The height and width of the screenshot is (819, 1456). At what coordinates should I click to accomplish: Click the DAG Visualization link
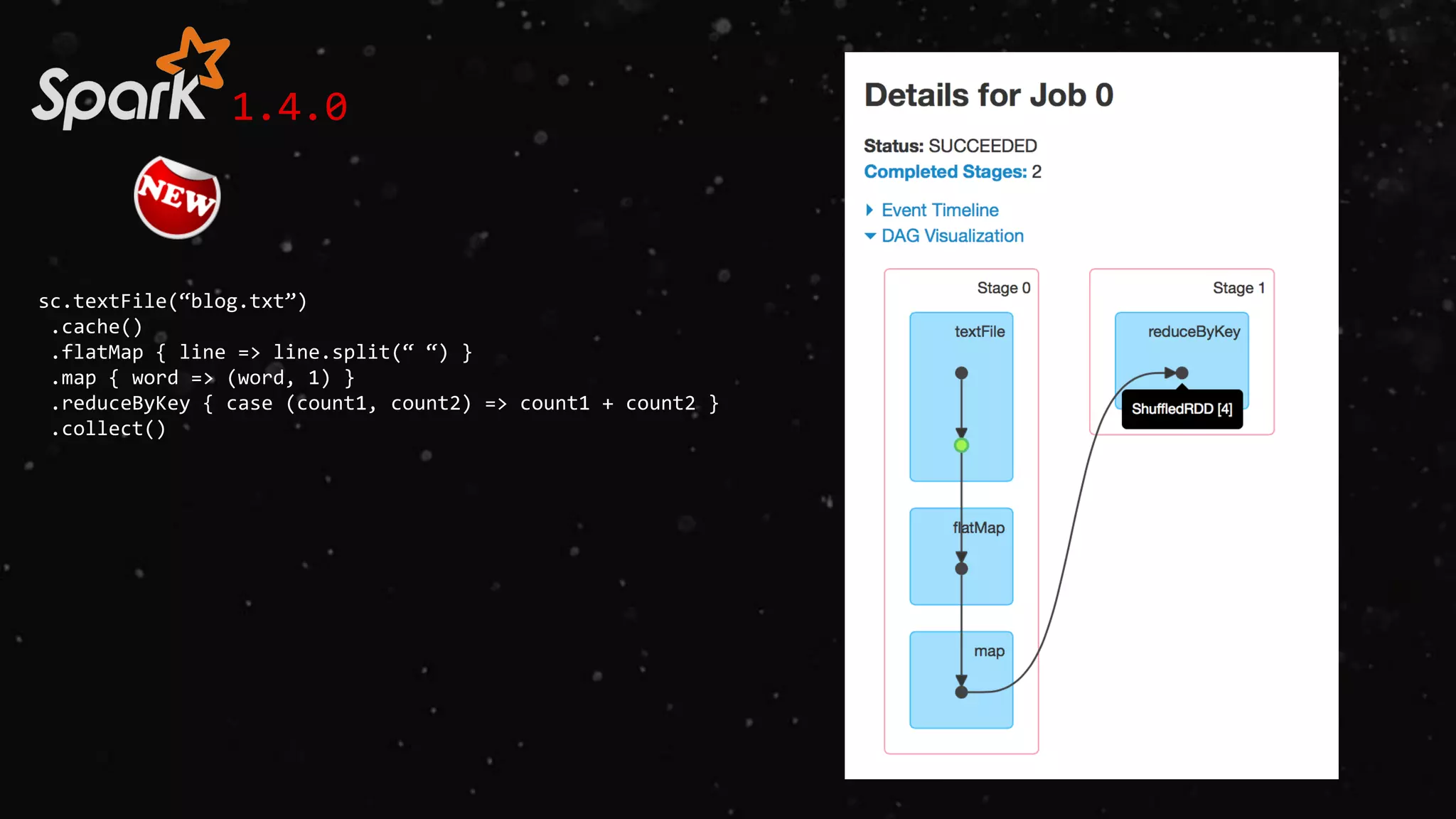(x=953, y=236)
